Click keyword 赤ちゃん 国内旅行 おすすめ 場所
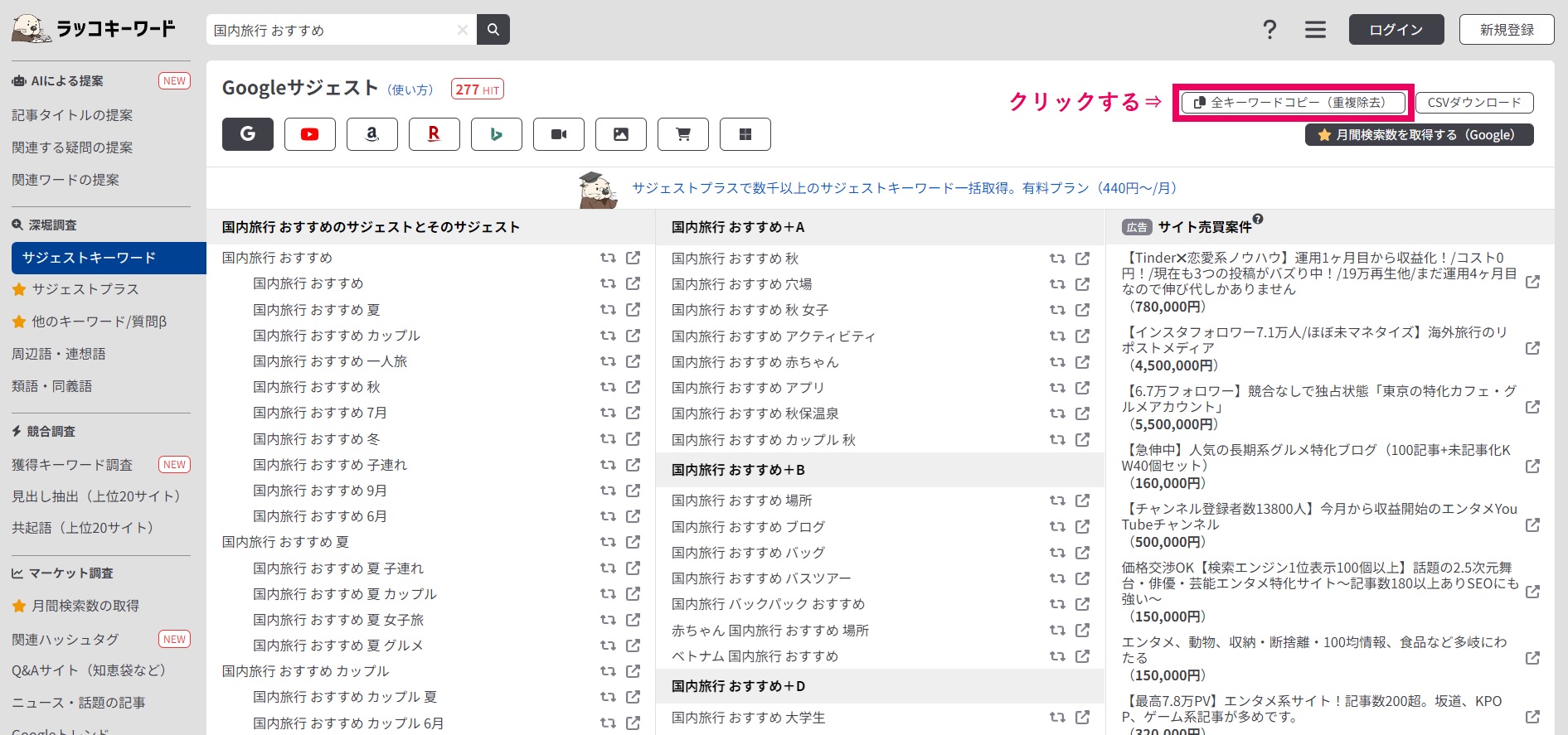This screenshot has height=735, width=1568. pos(769,631)
